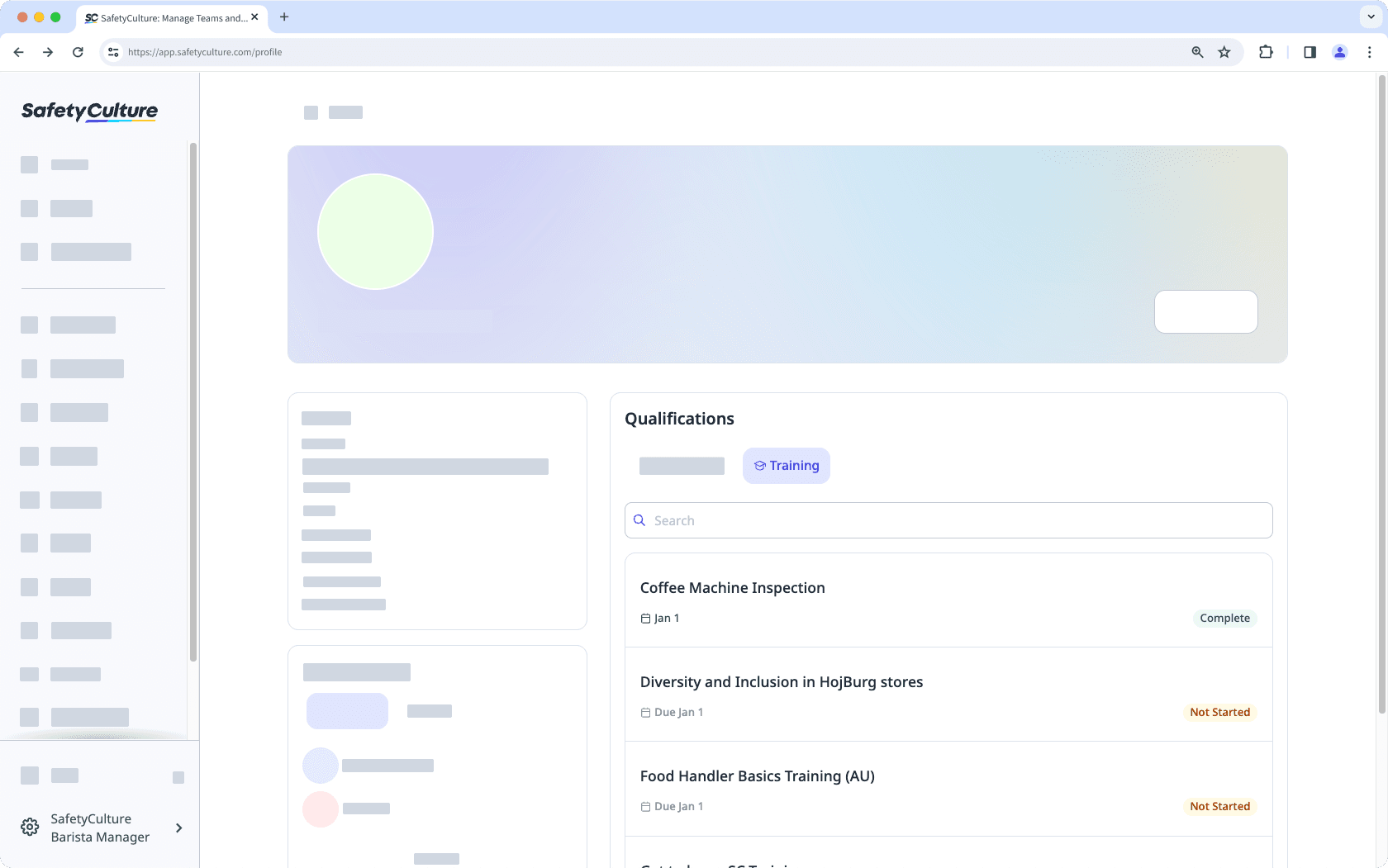Open settings gear for SafetyCulture Barista Manager
Screen dimensions: 1388x868
pyautogui.click(x=30, y=828)
